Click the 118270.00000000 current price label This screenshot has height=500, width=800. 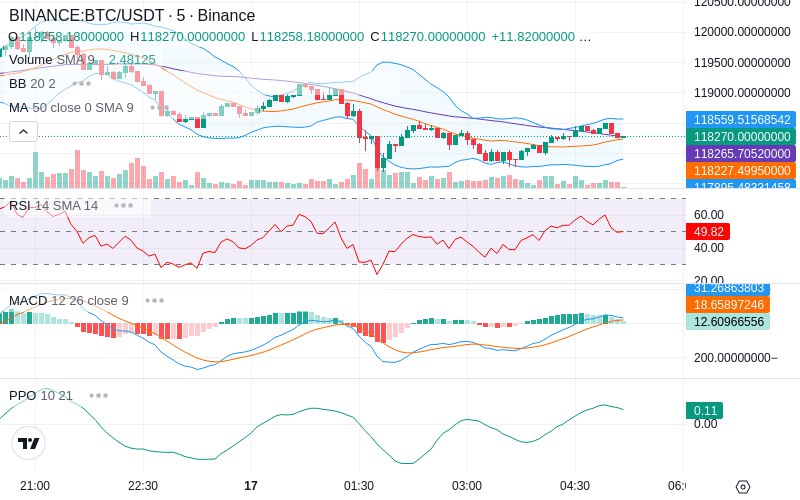click(741, 137)
